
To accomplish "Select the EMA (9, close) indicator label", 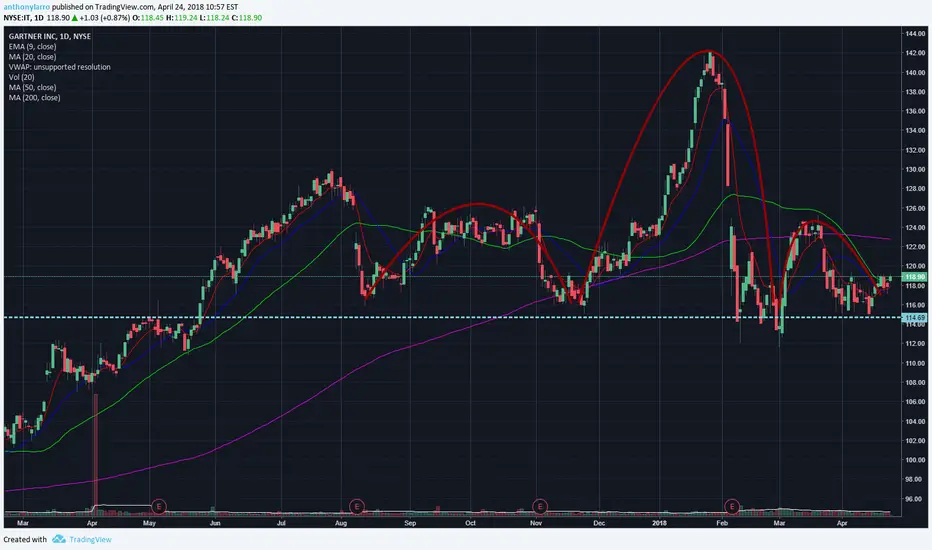I will [32, 46].
